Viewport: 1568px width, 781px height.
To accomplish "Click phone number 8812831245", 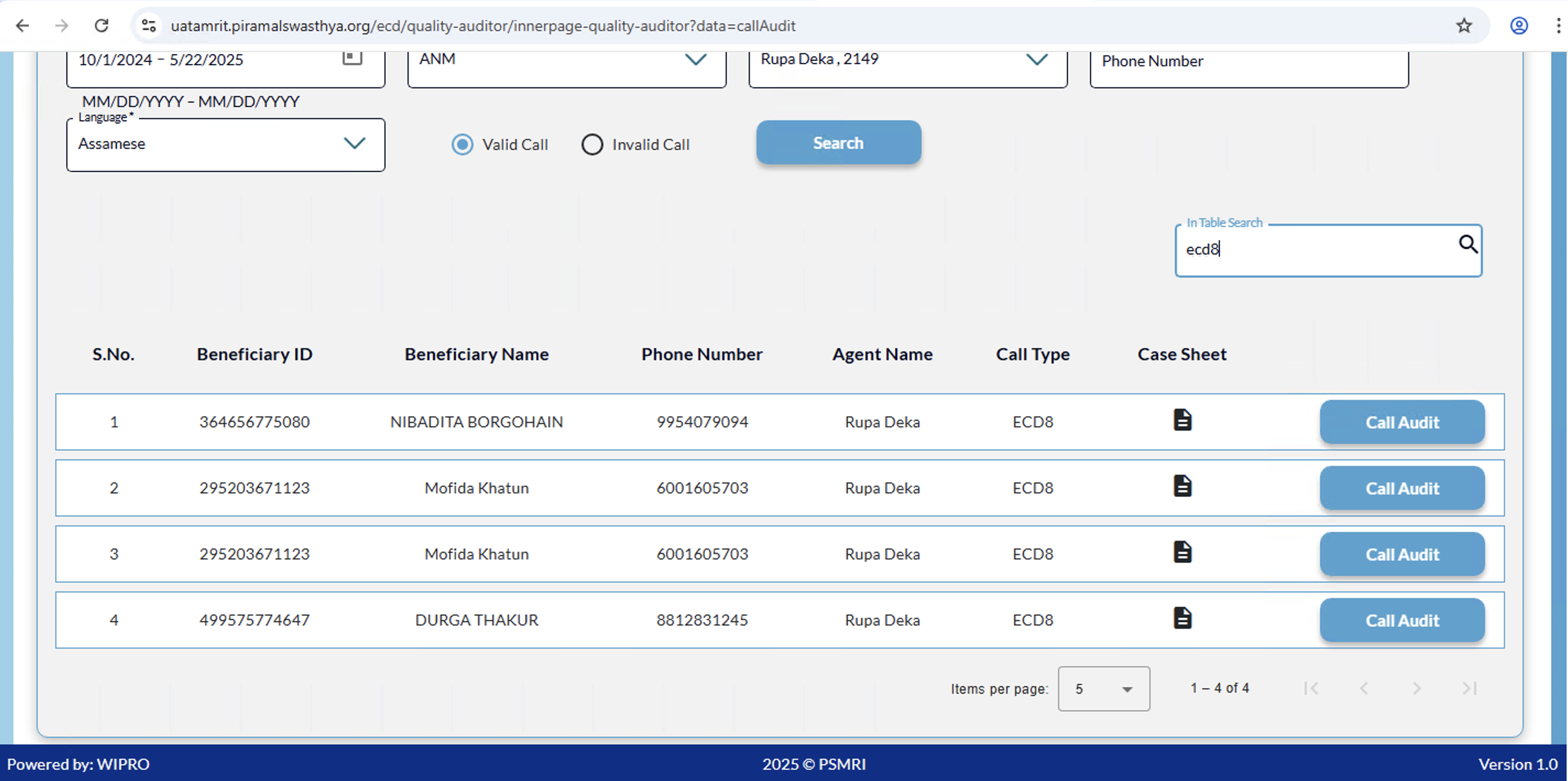I will click(x=702, y=620).
